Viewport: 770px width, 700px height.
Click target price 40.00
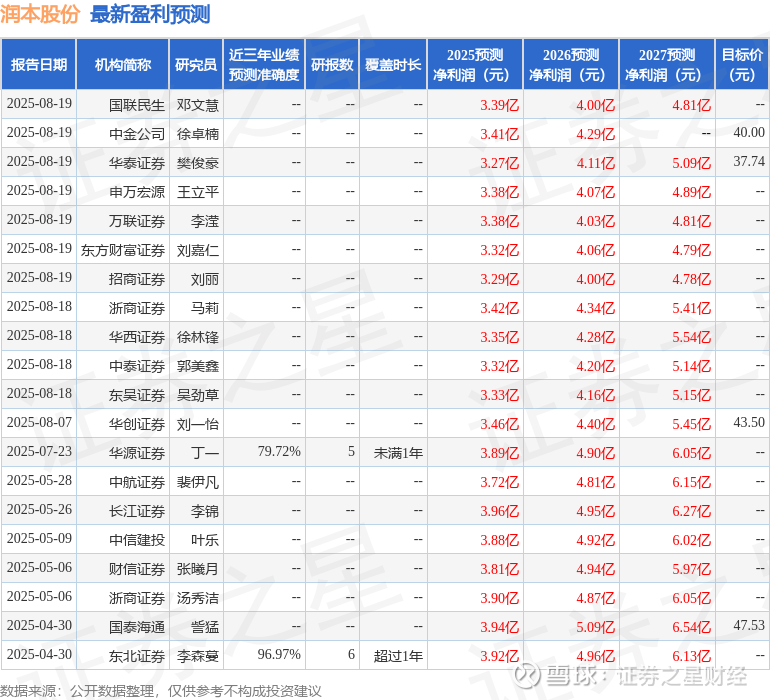(x=749, y=132)
